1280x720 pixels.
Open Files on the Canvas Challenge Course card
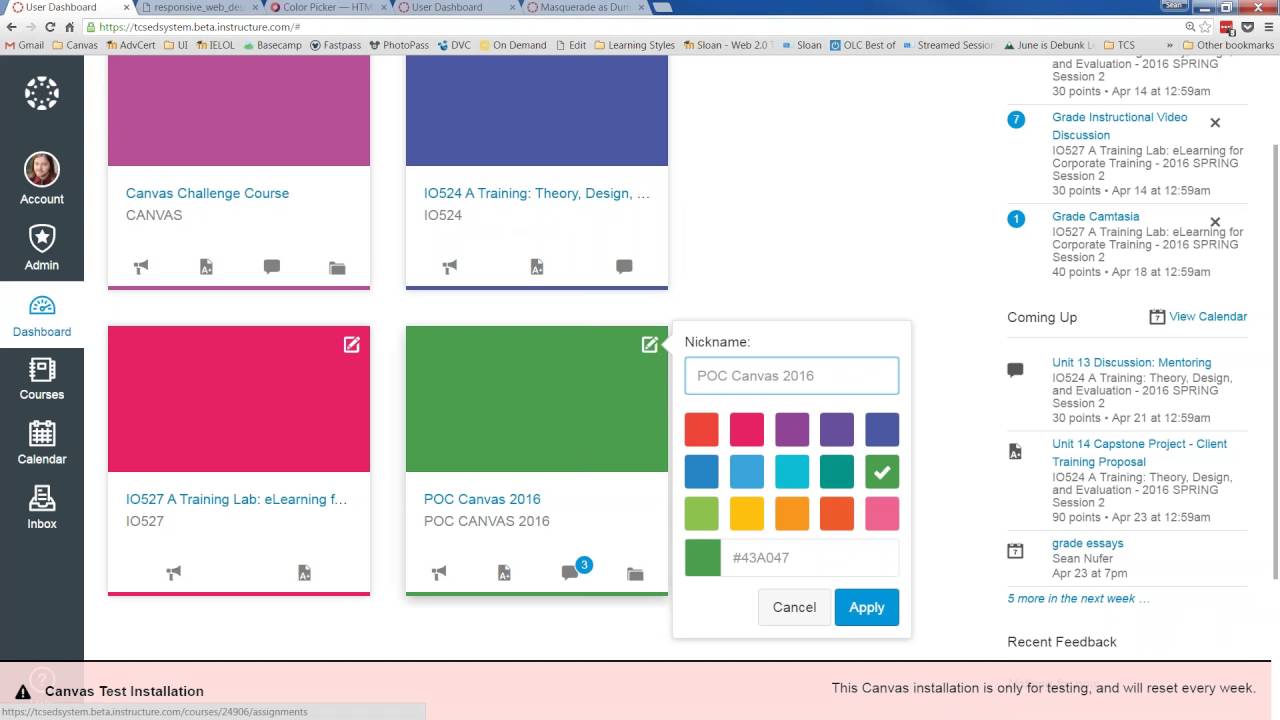click(337, 268)
